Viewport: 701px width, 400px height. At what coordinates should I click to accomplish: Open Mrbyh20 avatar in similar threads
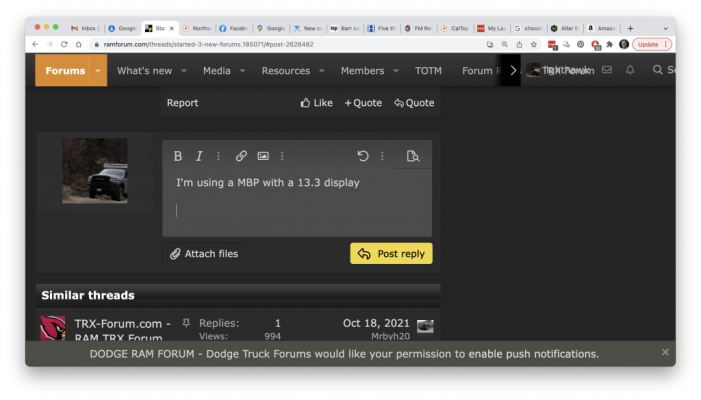click(425, 326)
